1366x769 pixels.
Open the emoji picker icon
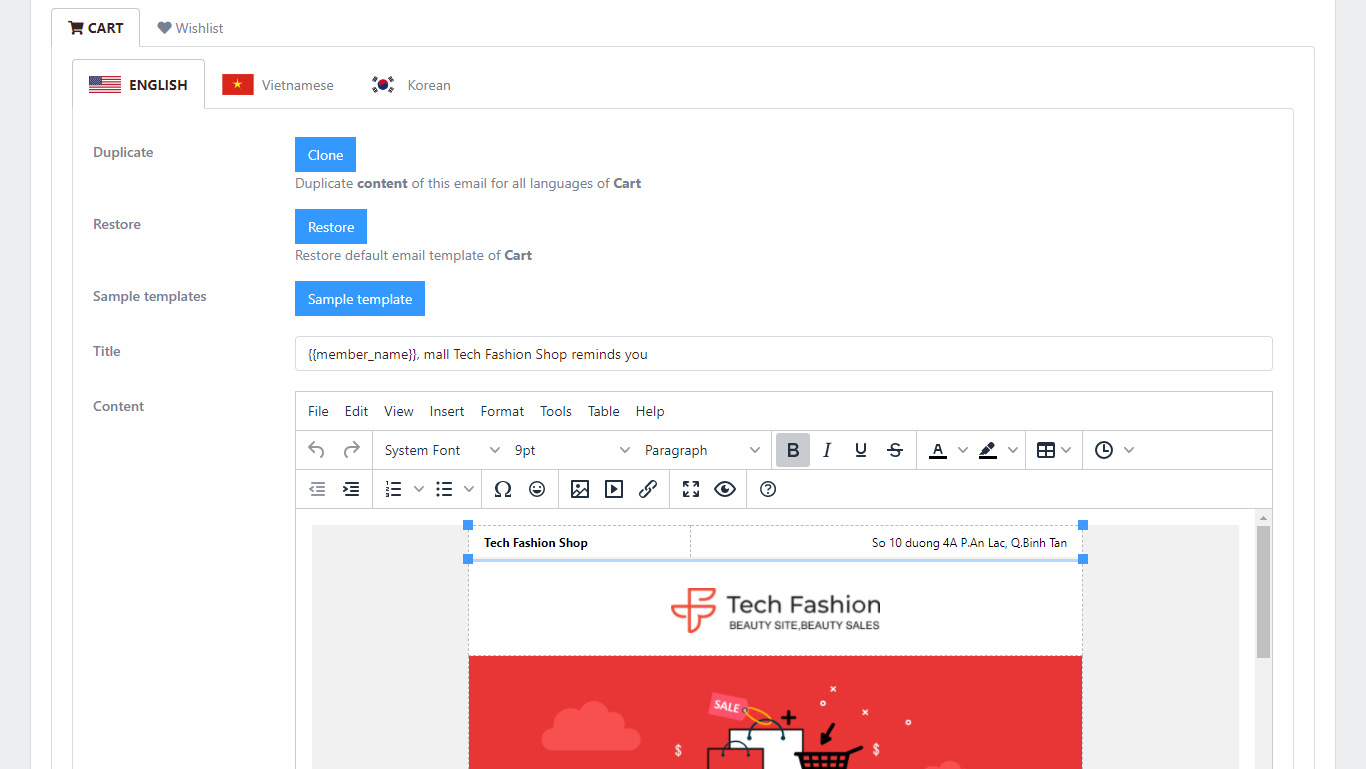click(537, 489)
